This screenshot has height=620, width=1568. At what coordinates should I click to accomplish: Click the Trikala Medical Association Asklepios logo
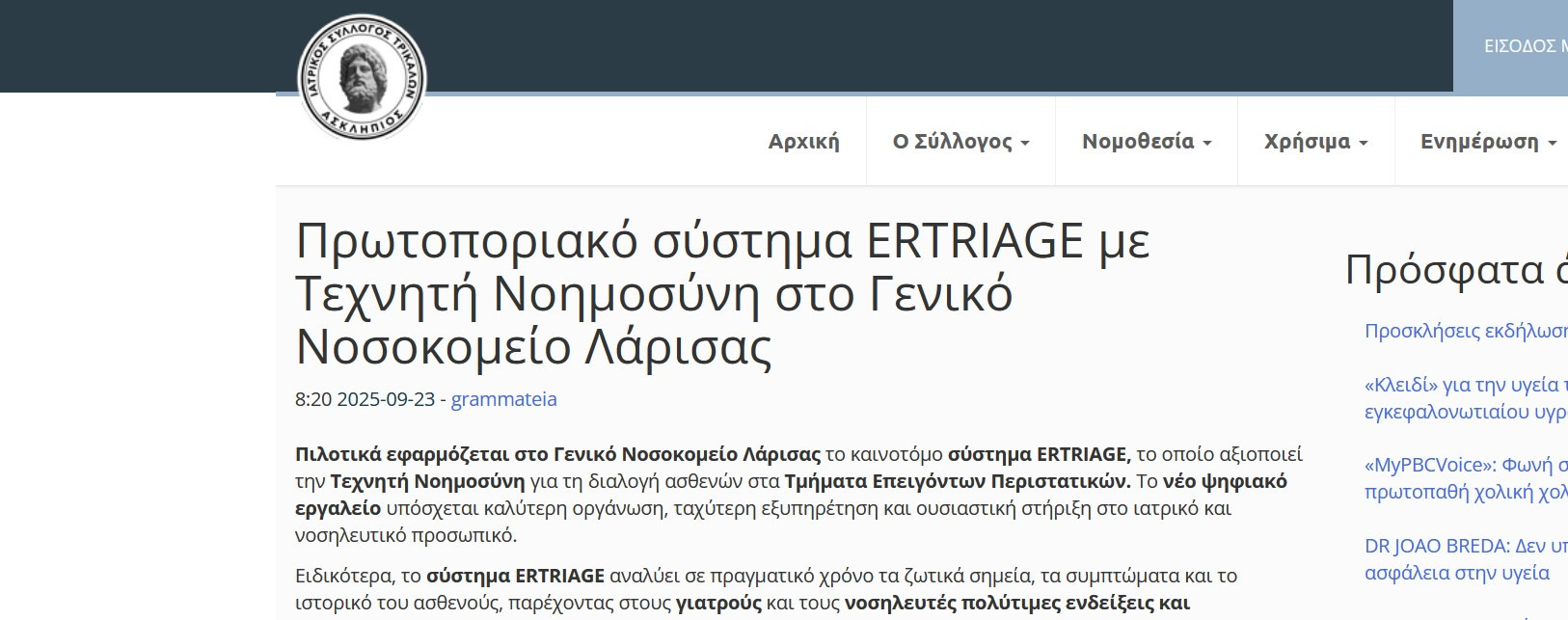[x=362, y=77]
